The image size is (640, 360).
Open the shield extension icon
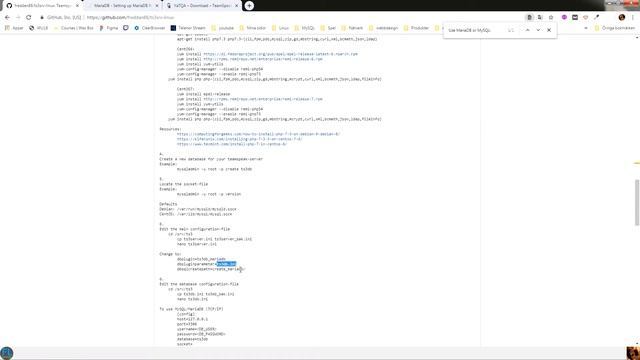(586, 18)
